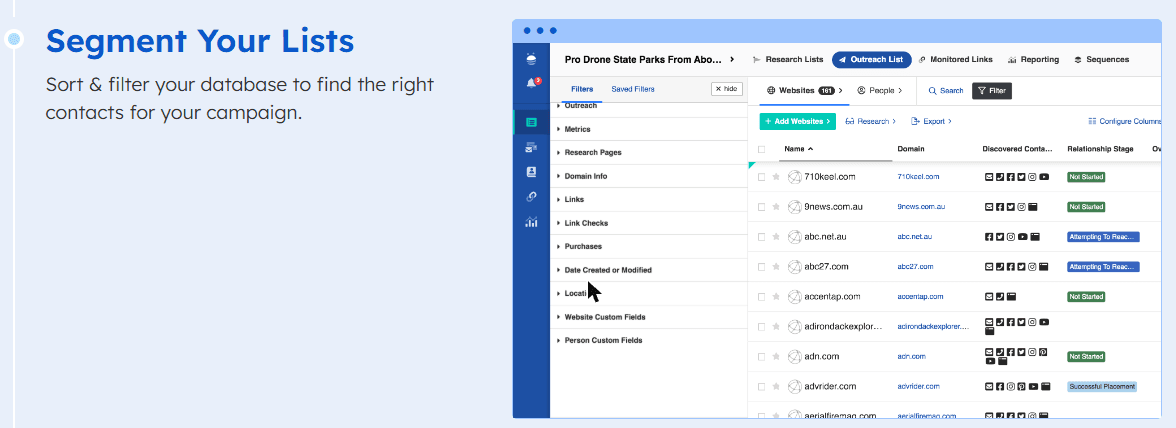The width and height of the screenshot is (1176, 428).
Task: Star the abc27.com row
Action: click(x=776, y=267)
